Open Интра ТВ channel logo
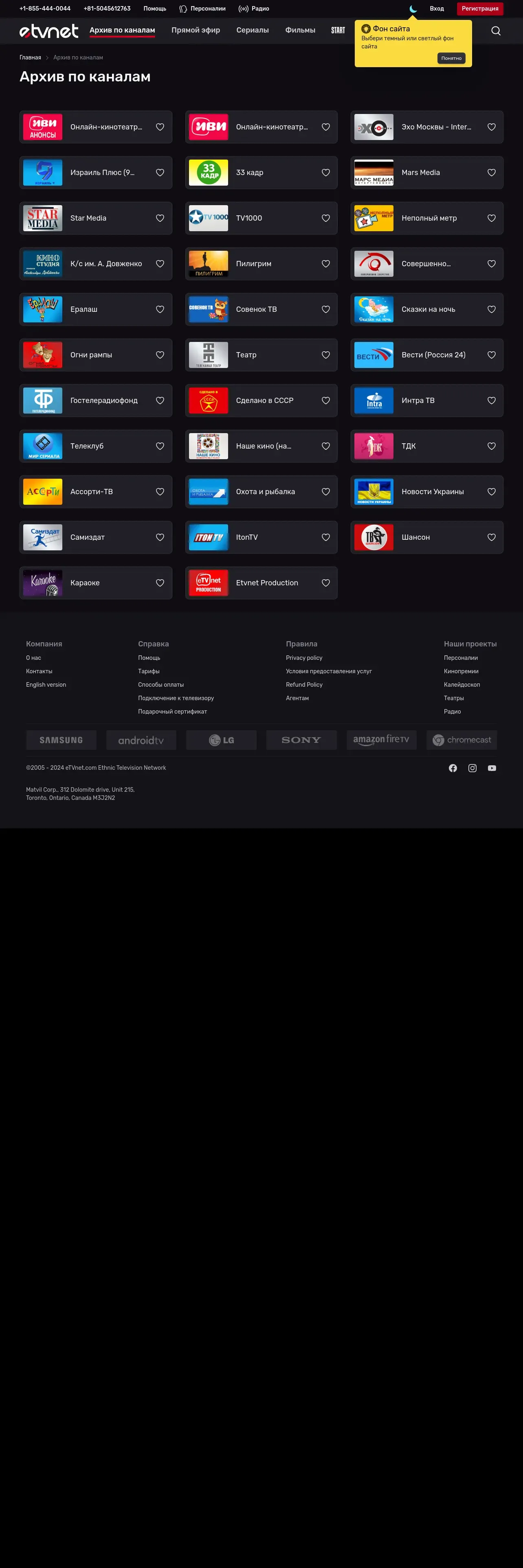This screenshot has width=523, height=1568. 374,401
